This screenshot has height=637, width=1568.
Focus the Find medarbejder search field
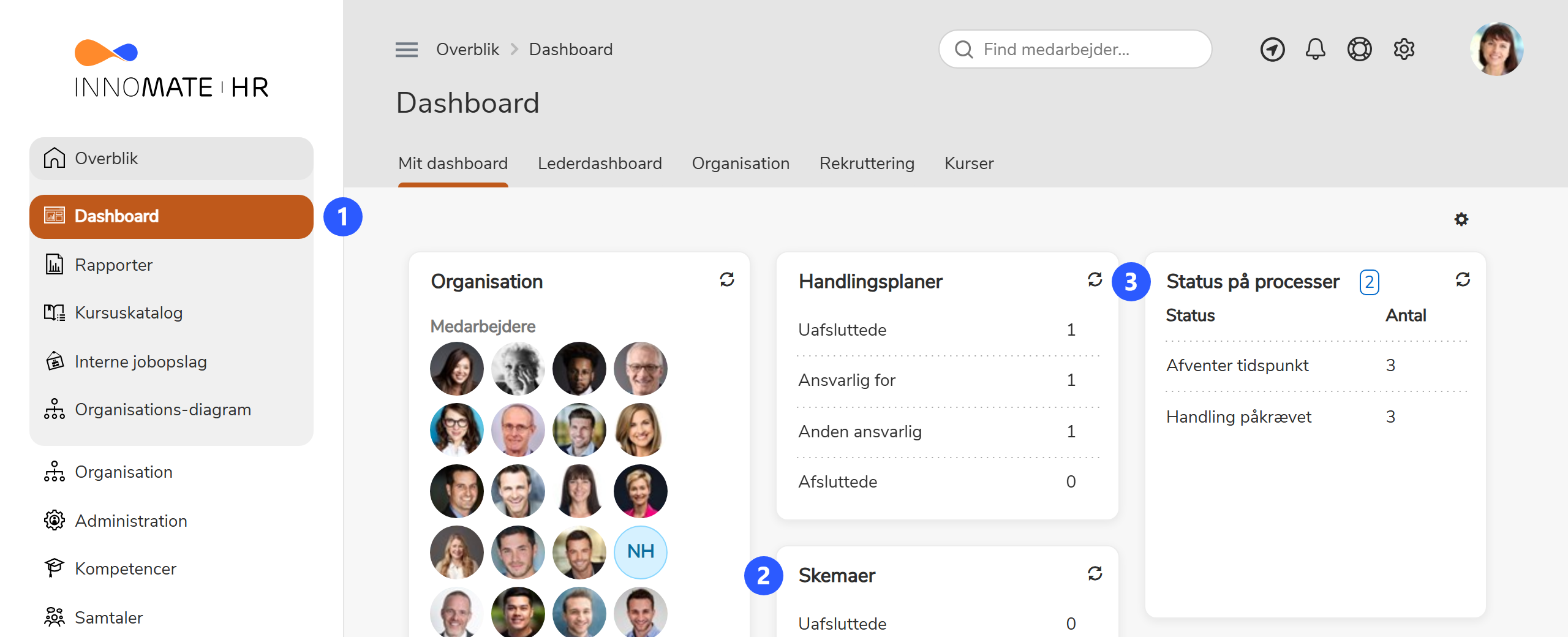point(1075,50)
